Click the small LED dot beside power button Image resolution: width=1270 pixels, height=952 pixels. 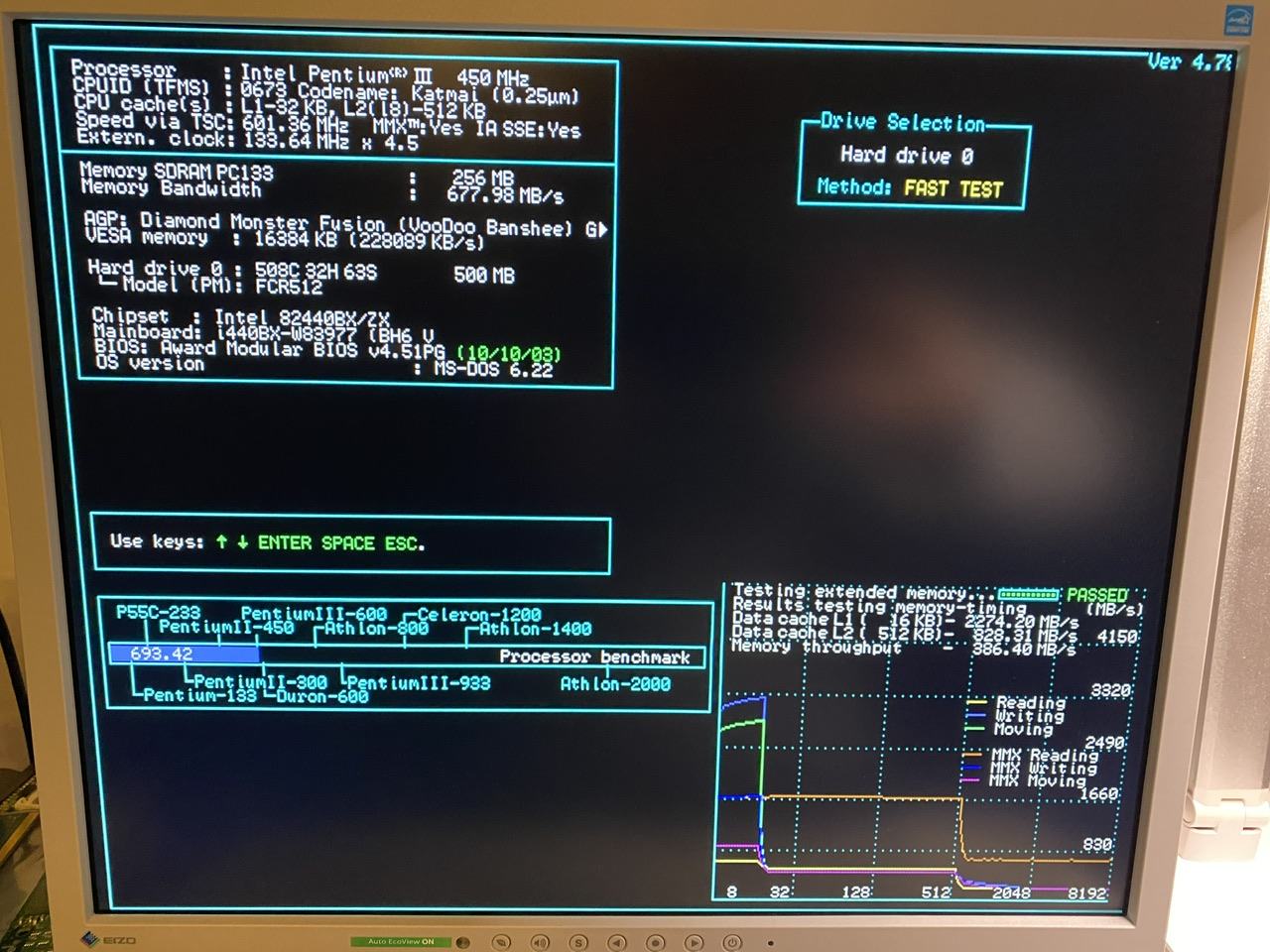click(770, 943)
